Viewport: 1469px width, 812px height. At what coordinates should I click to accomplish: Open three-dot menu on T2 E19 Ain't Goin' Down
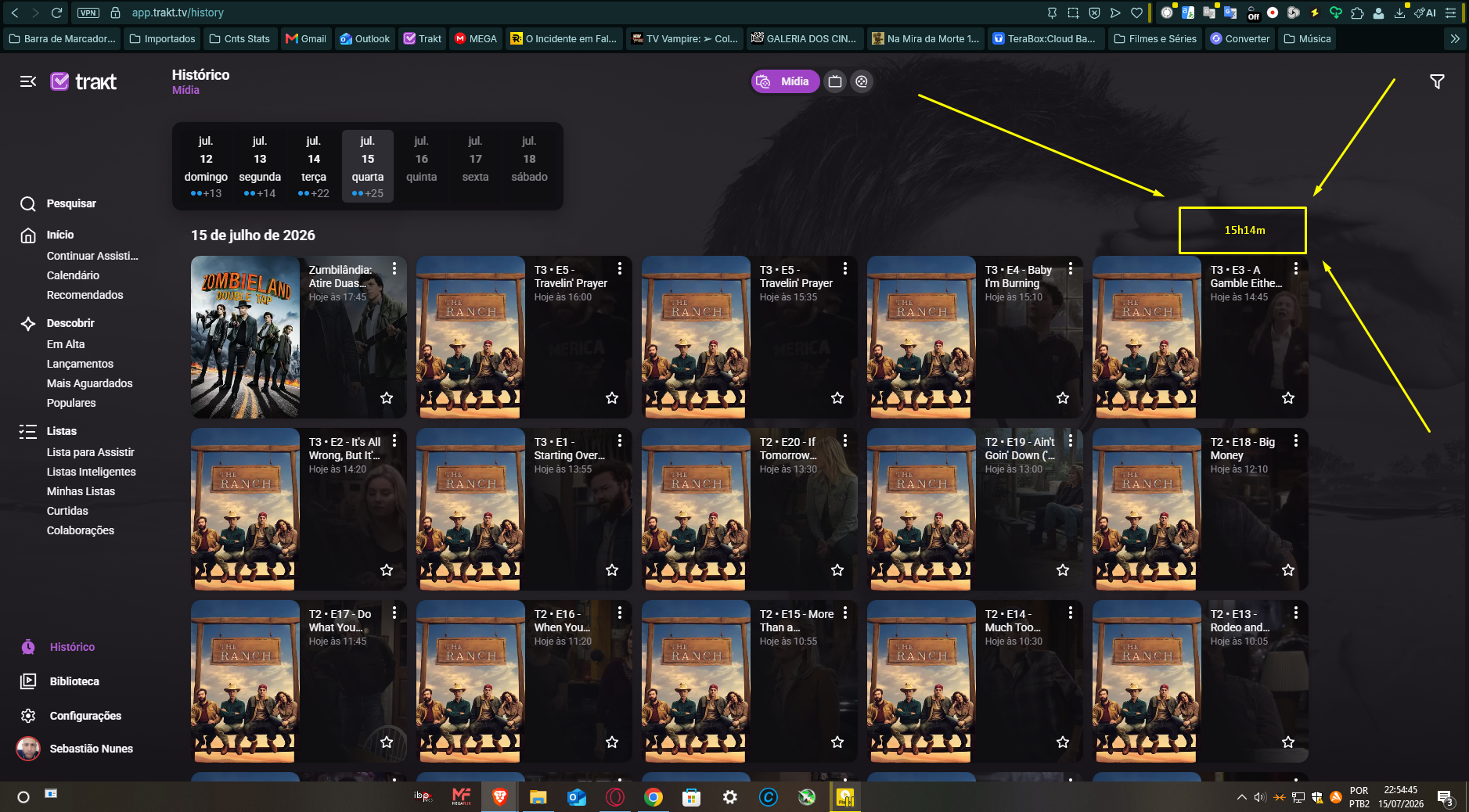[1071, 440]
